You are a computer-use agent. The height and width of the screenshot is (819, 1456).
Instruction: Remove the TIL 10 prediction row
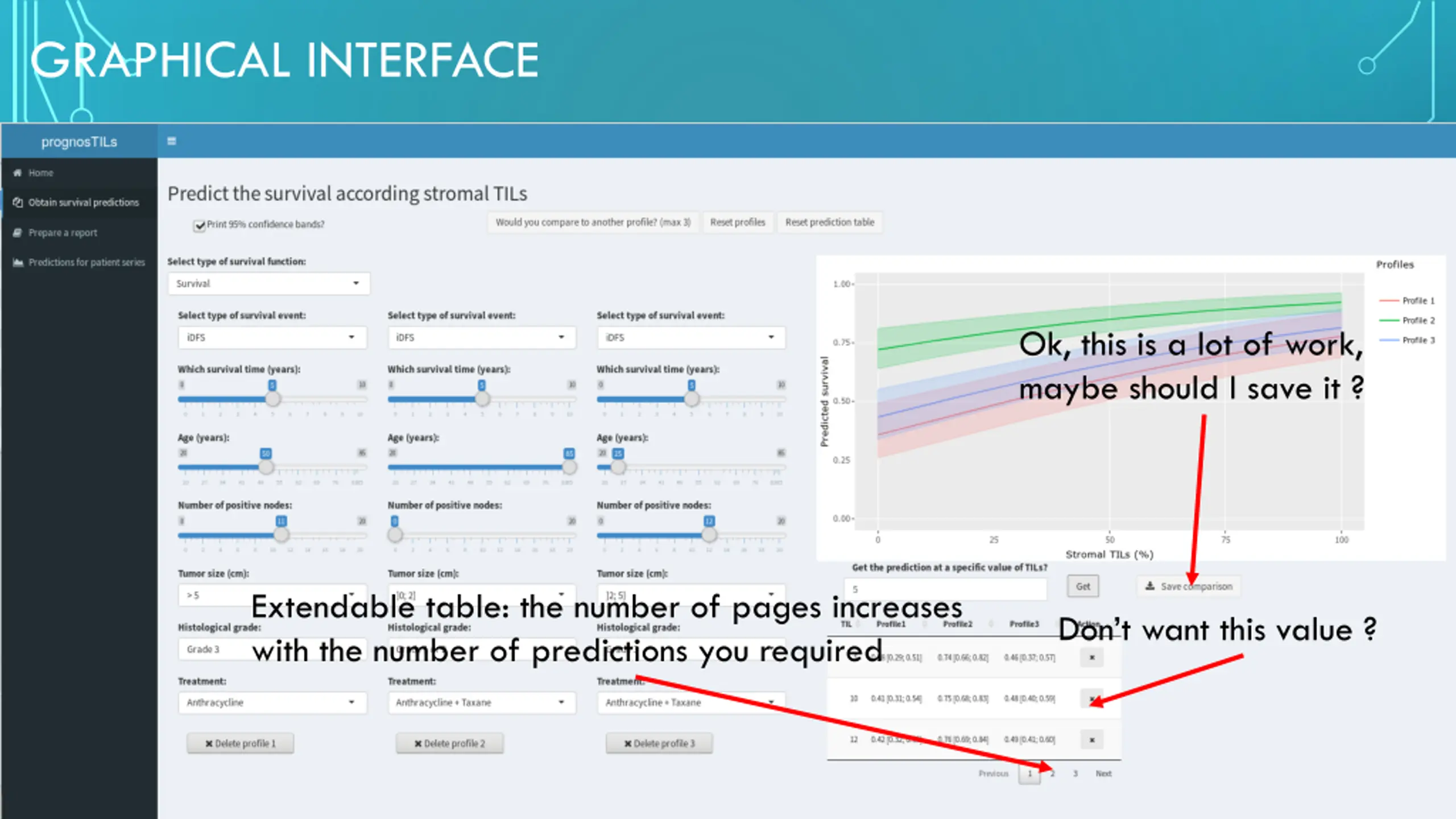[1091, 698]
